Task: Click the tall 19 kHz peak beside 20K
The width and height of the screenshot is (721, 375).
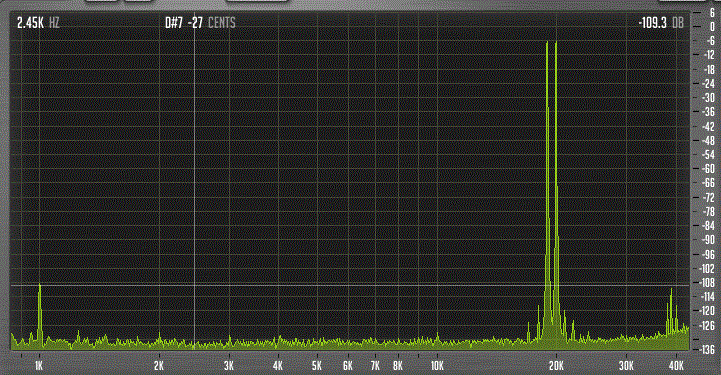Action: coord(547,184)
